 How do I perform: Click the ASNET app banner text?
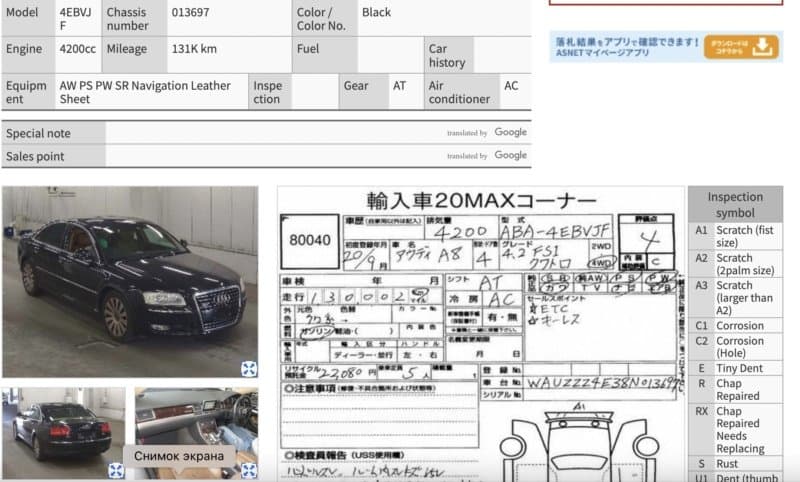pyautogui.click(x=627, y=47)
